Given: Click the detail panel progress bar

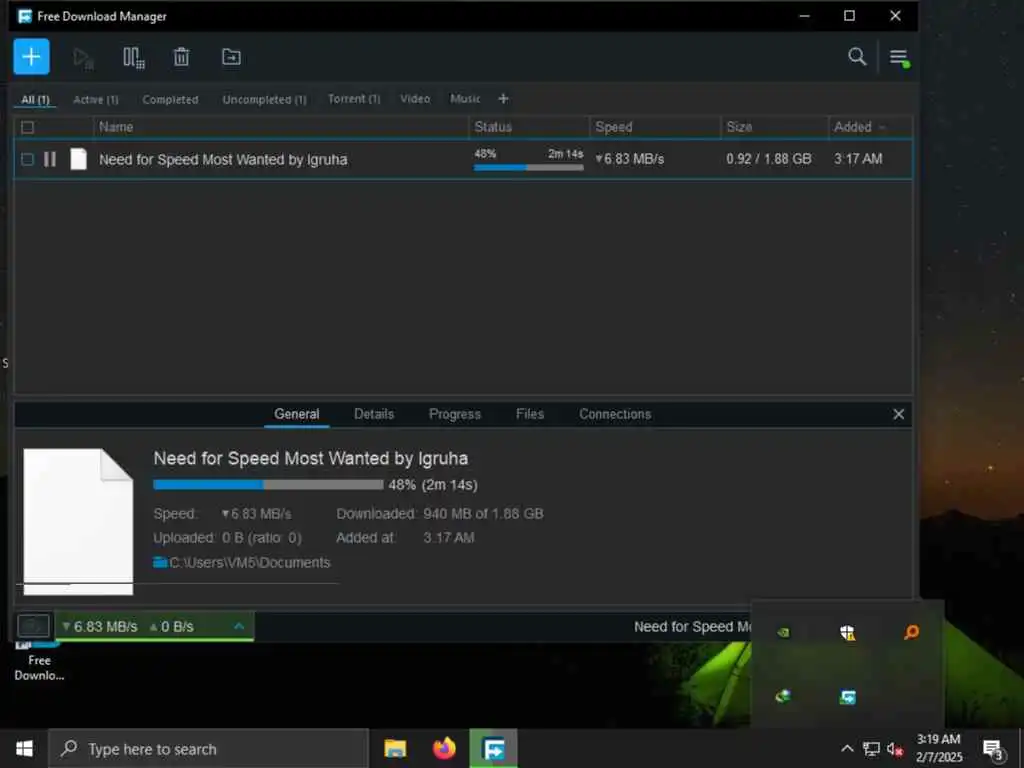Looking at the screenshot, I should [x=268, y=485].
